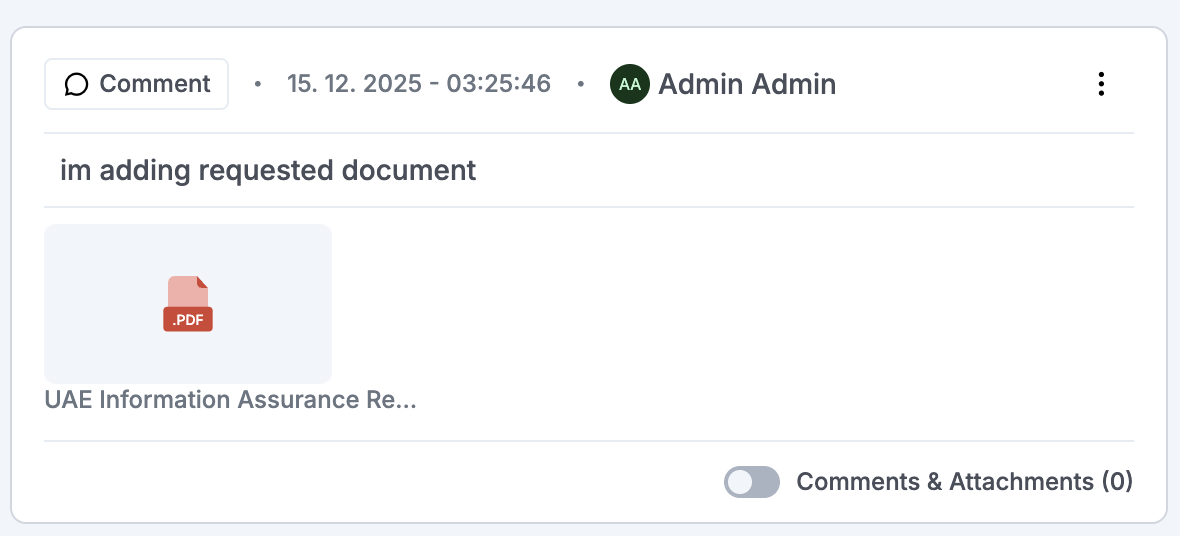Viewport: 1180px width, 536px height.
Task: Open the three-dot more options menu
Action: tap(1100, 84)
